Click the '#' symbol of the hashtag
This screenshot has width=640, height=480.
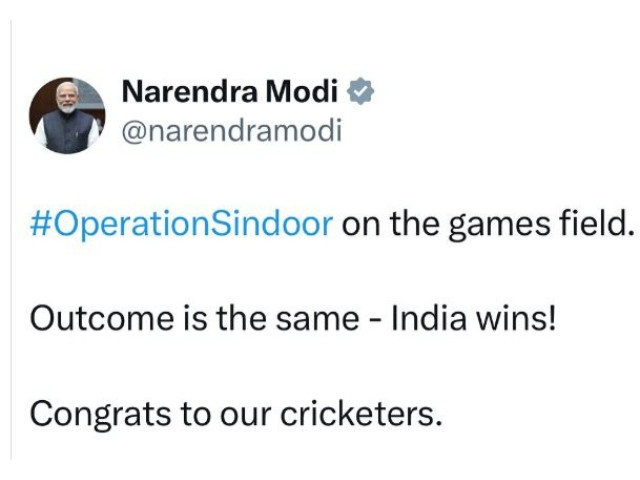point(40,224)
